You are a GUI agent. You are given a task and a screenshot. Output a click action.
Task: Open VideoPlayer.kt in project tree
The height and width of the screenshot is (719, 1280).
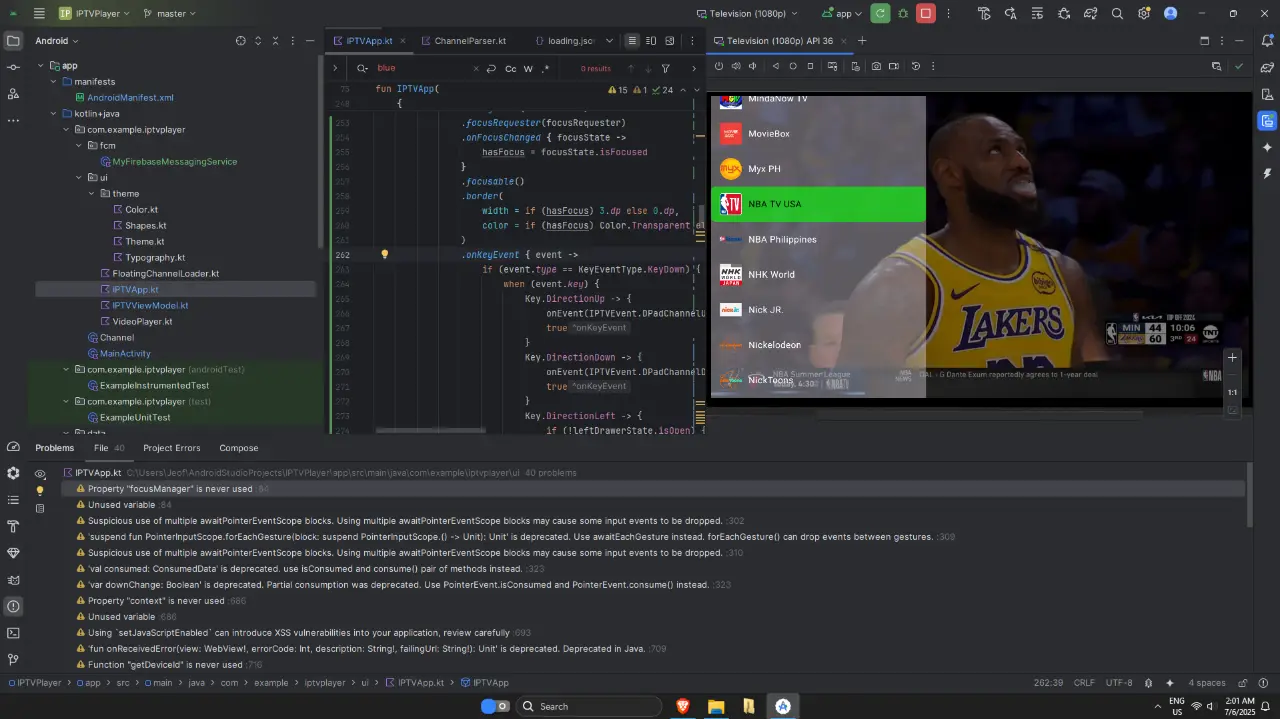coord(142,322)
